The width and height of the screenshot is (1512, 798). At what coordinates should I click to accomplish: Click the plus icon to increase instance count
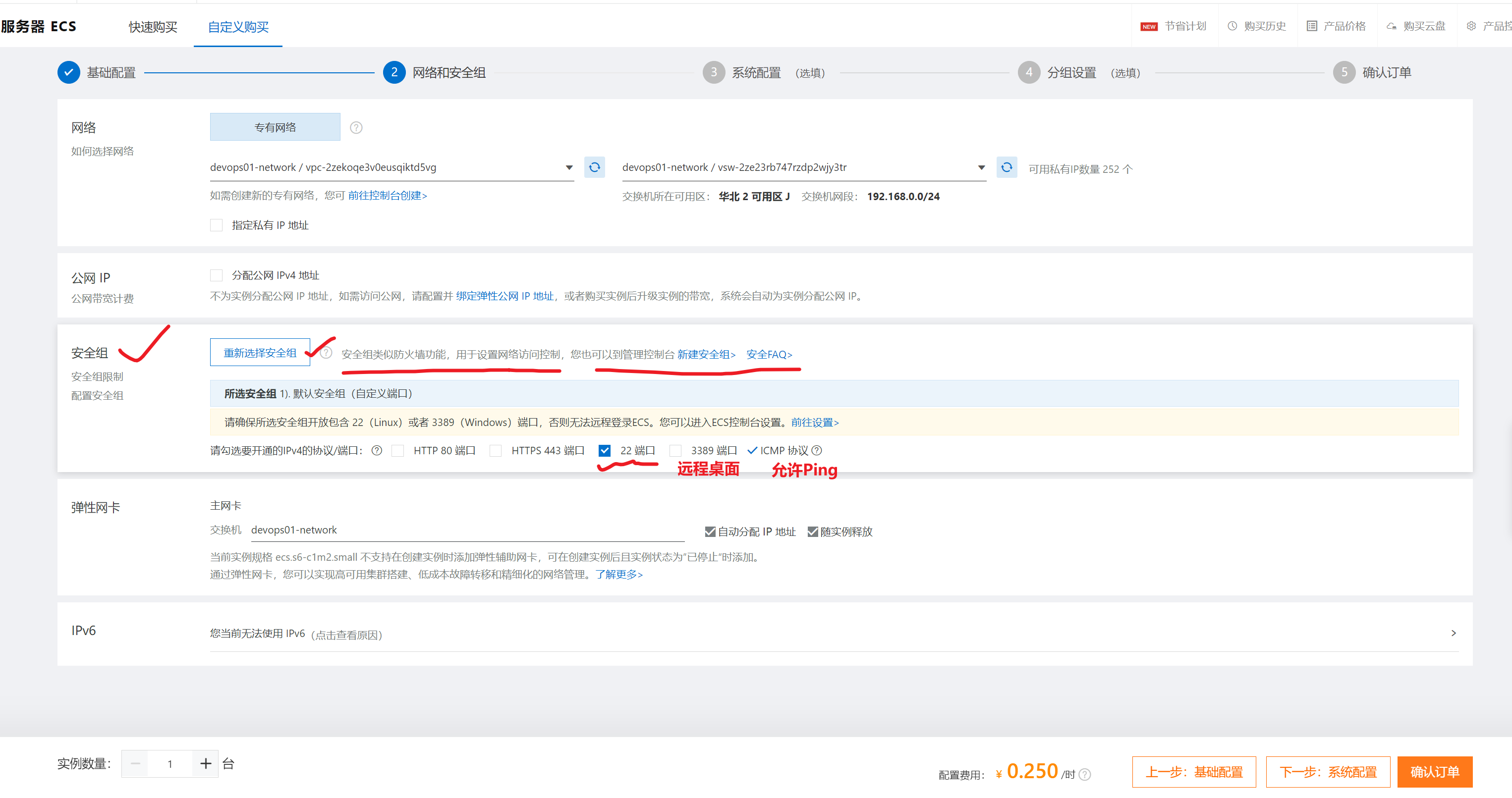pyautogui.click(x=206, y=763)
